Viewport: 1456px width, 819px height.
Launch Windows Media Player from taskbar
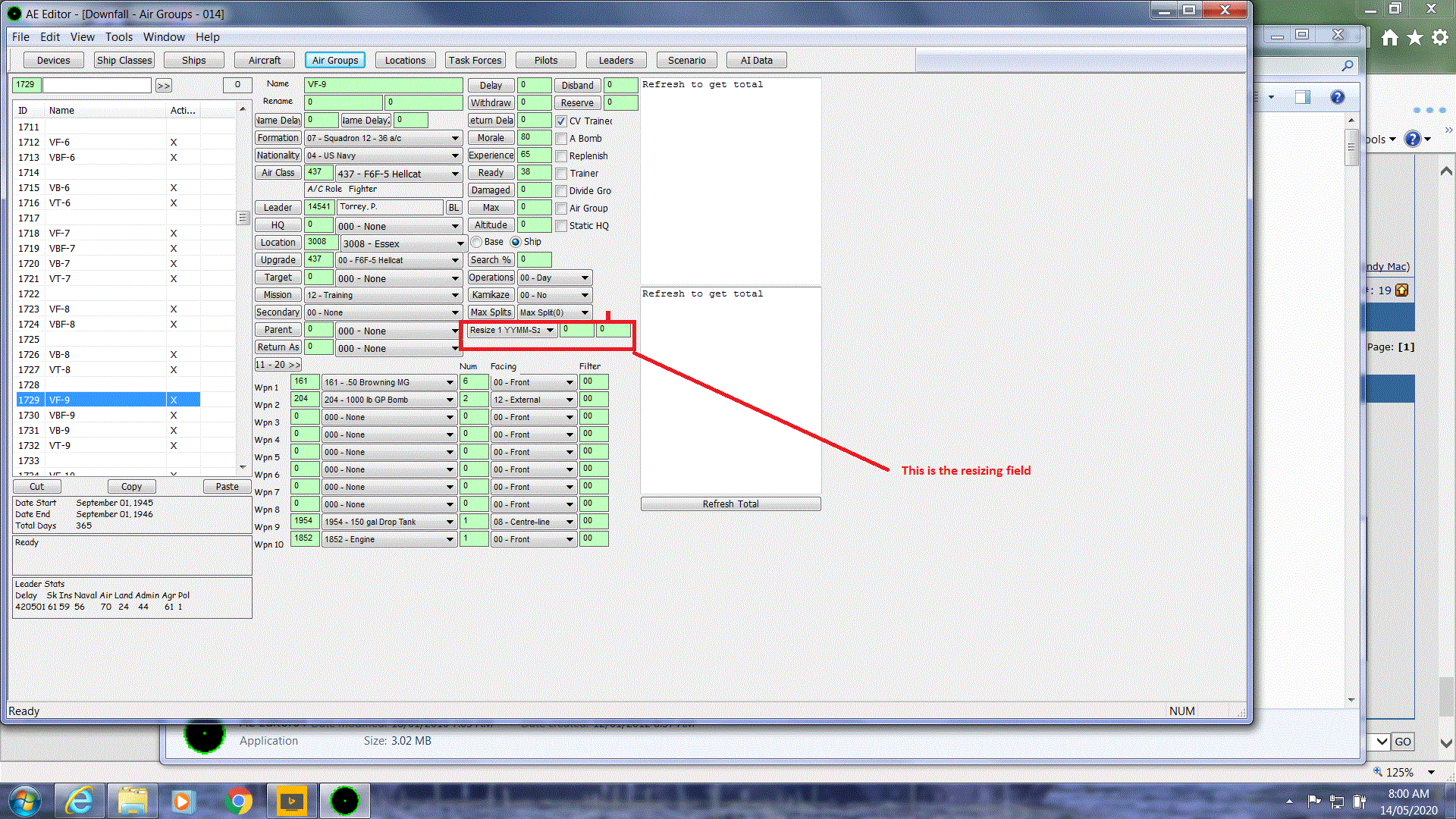coord(182,801)
